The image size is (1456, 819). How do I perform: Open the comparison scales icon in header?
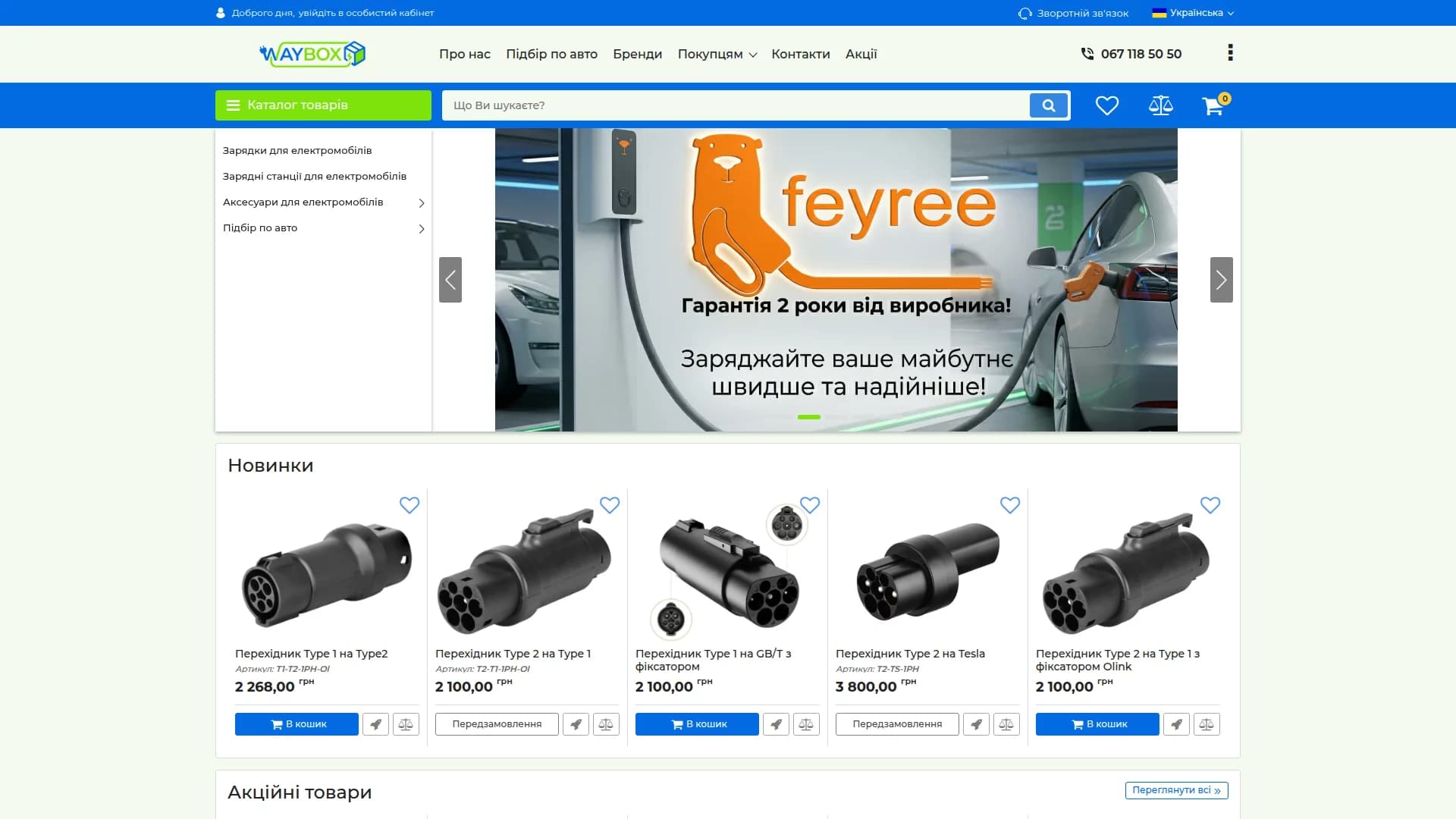1160,105
